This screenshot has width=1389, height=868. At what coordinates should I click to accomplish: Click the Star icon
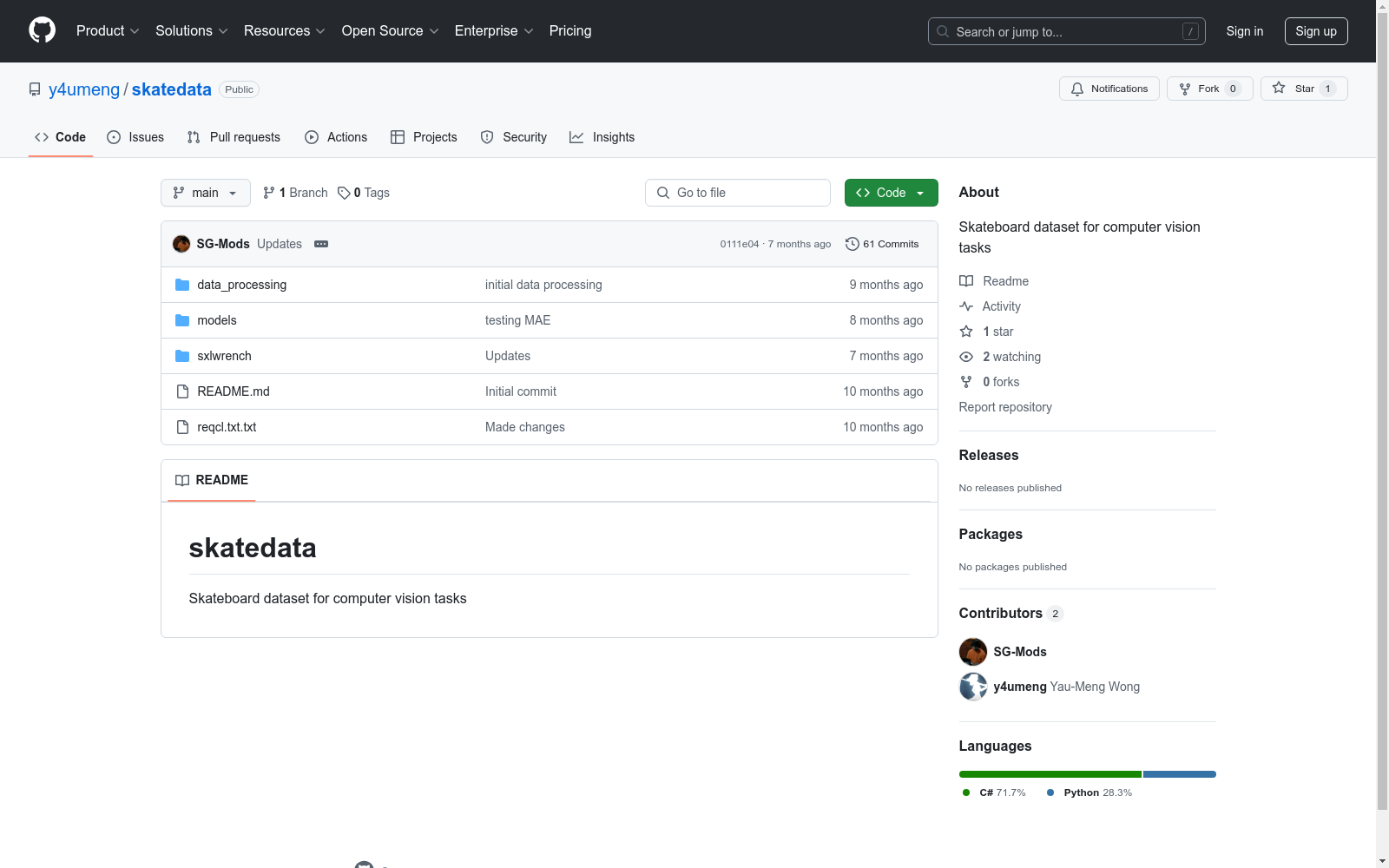[1279, 88]
